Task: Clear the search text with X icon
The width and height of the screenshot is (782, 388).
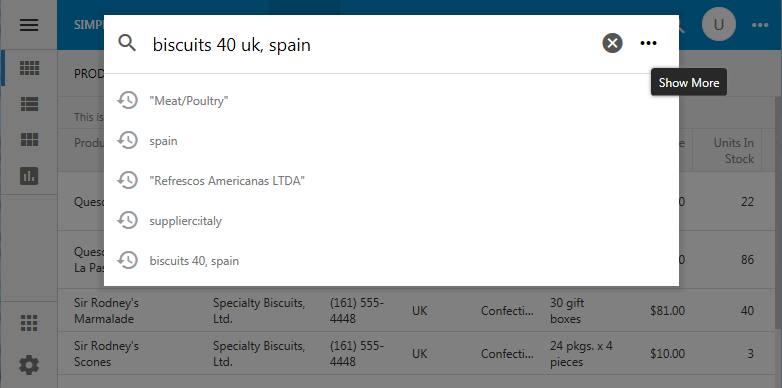Action: pyautogui.click(x=612, y=43)
